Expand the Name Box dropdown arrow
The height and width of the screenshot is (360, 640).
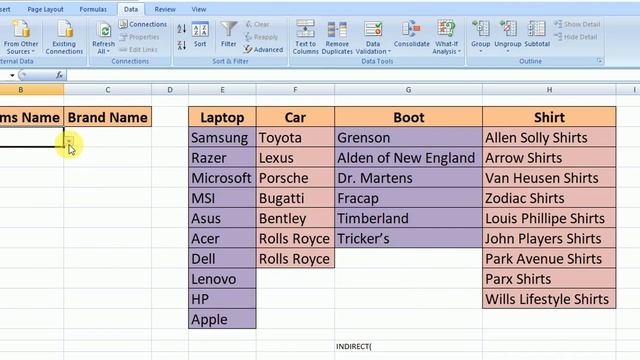click(x=12, y=75)
